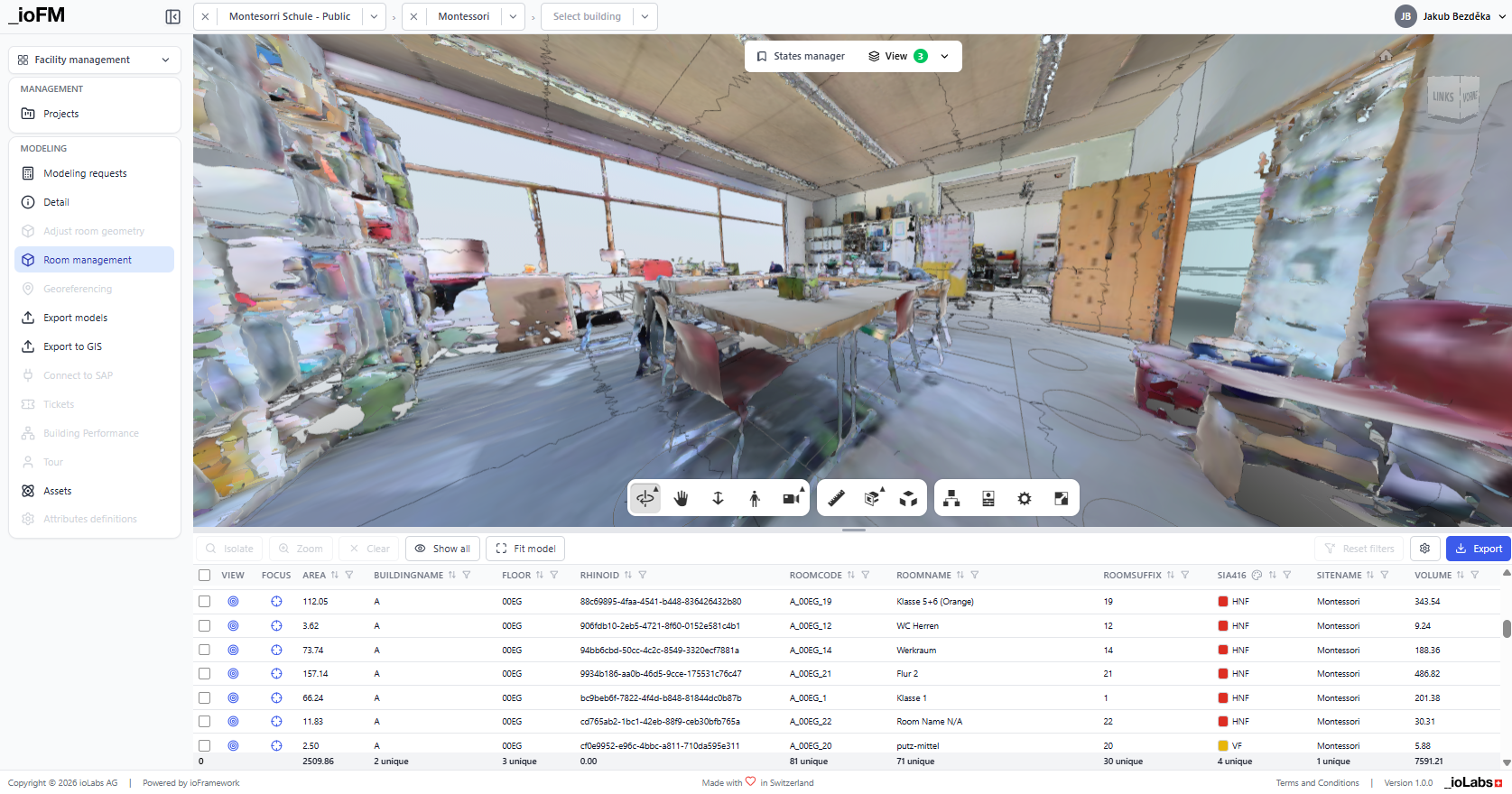Screen dimensions: 1512x794
Task: Select all rows with header checkbox
Action: tap(205, 576)
